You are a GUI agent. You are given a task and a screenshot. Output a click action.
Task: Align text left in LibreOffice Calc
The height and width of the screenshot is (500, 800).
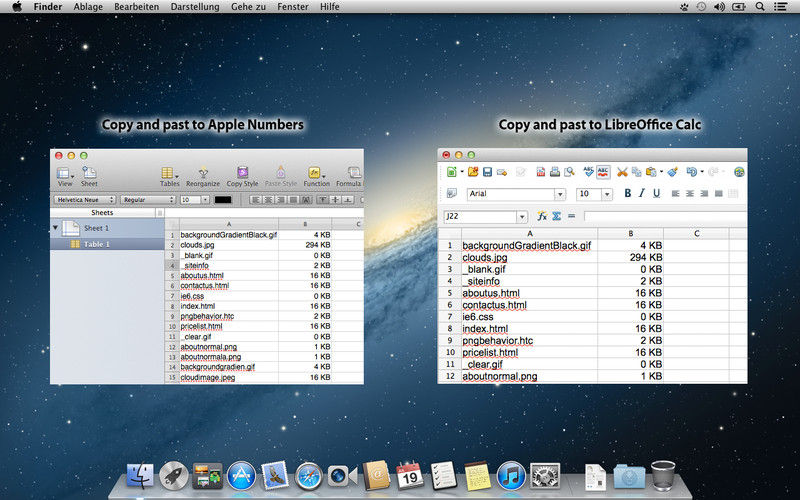click(676, 193)
